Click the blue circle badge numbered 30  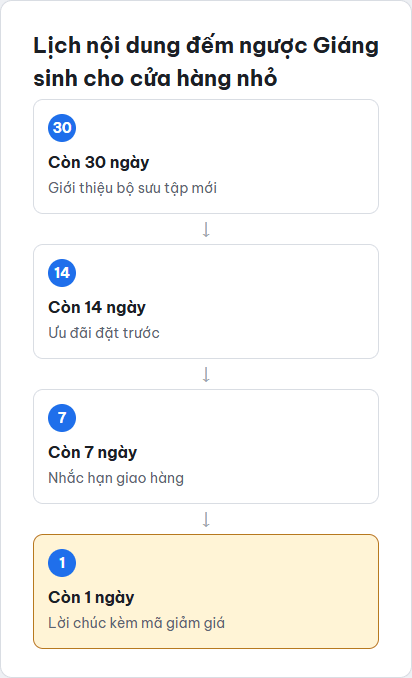pyautogui.click(x=62, y=128)
